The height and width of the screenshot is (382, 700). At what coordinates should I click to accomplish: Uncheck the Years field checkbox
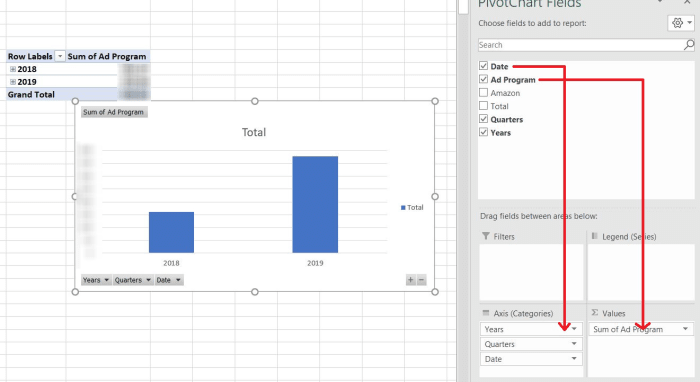pos(483,132)
